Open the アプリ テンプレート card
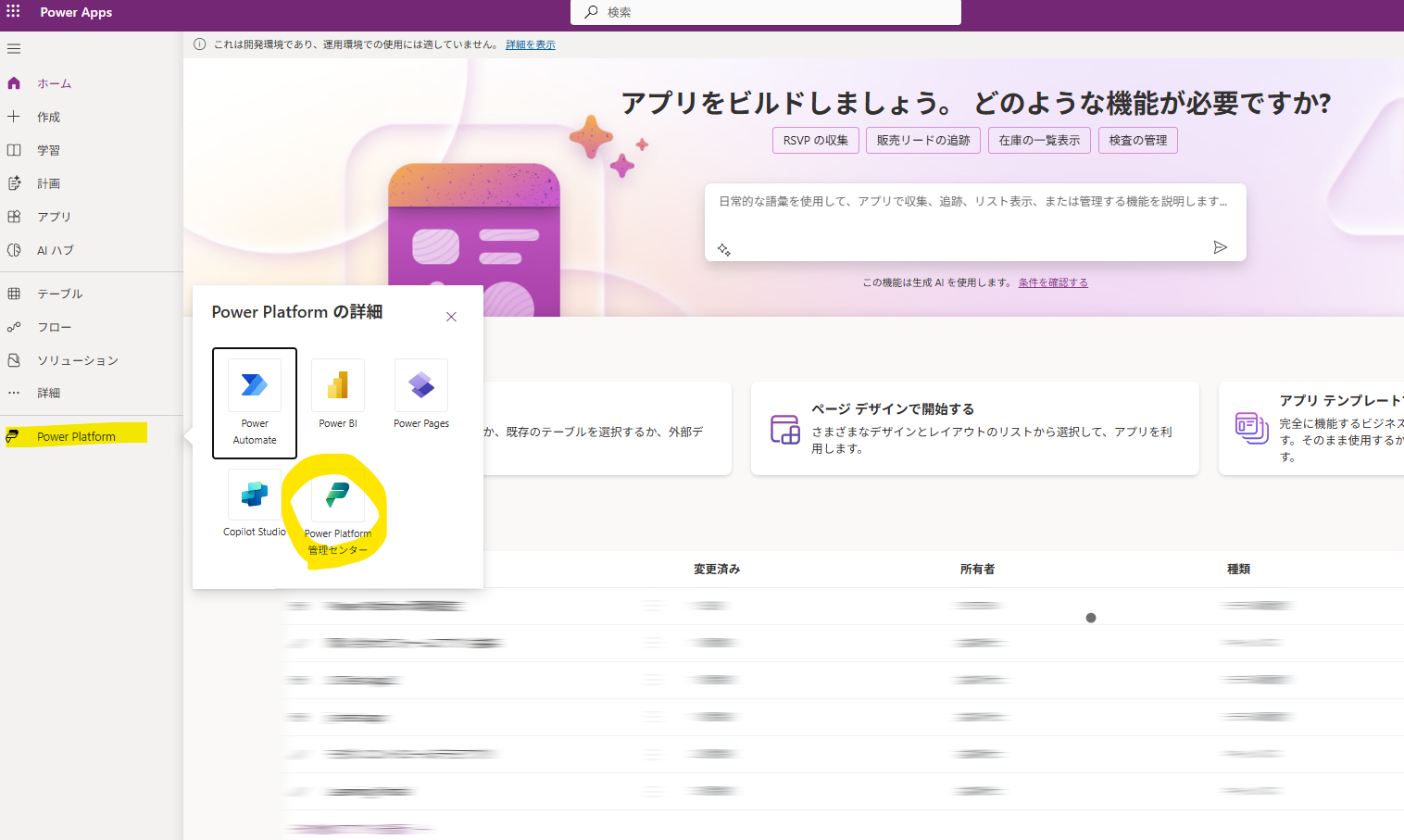The height and width of the screenshot is (840, 1404). [x=1311, y=429]
